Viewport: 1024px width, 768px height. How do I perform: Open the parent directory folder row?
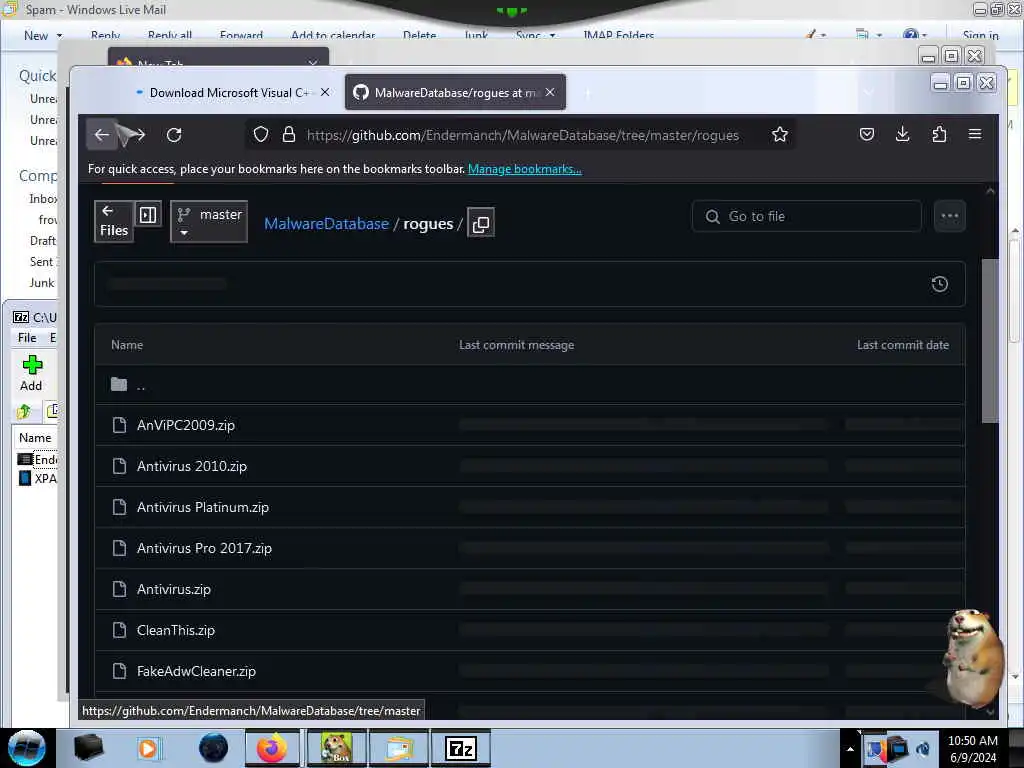point(530,385)
